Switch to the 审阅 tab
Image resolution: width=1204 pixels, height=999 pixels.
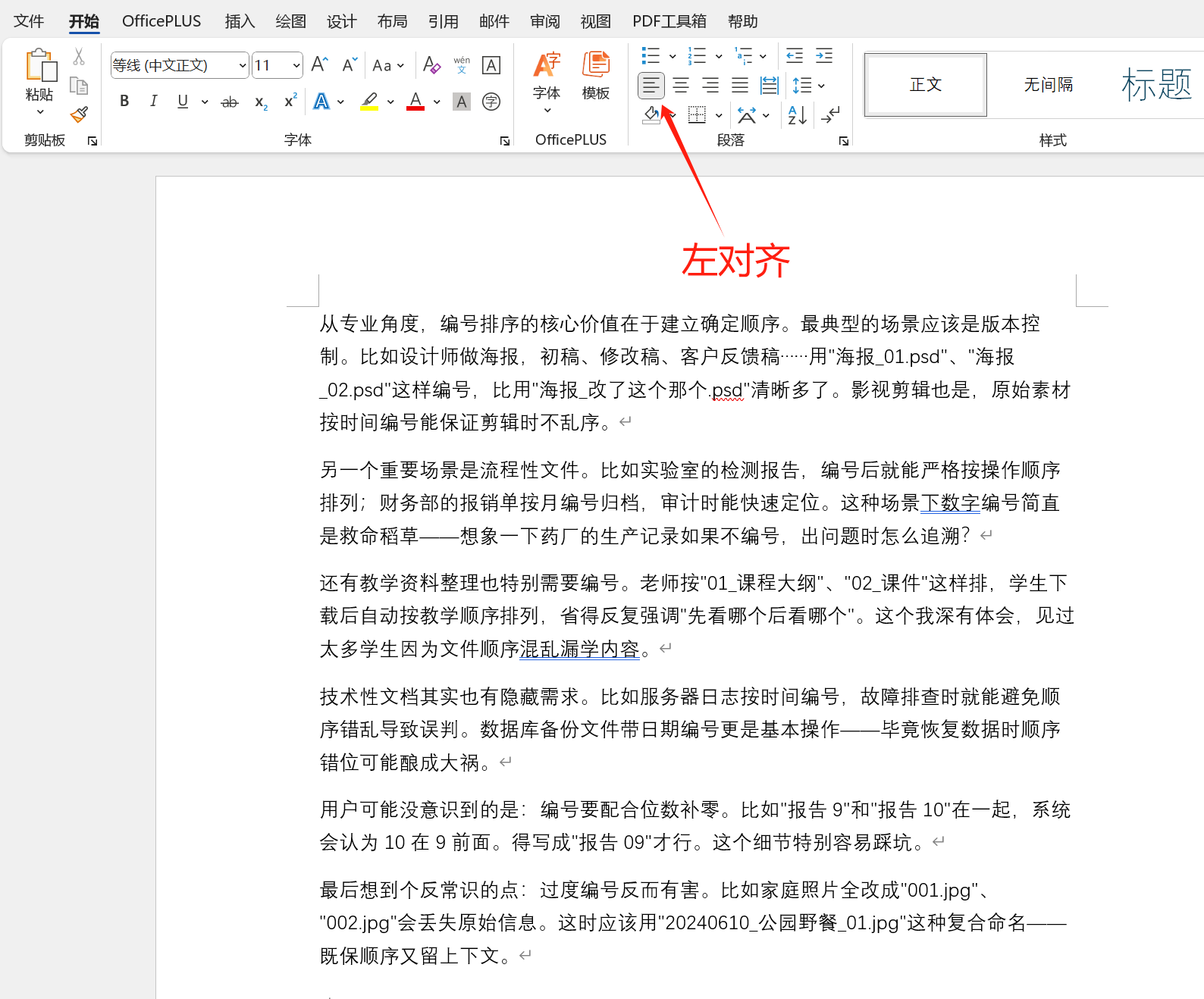pyautogui.click(x=545, y=21)
